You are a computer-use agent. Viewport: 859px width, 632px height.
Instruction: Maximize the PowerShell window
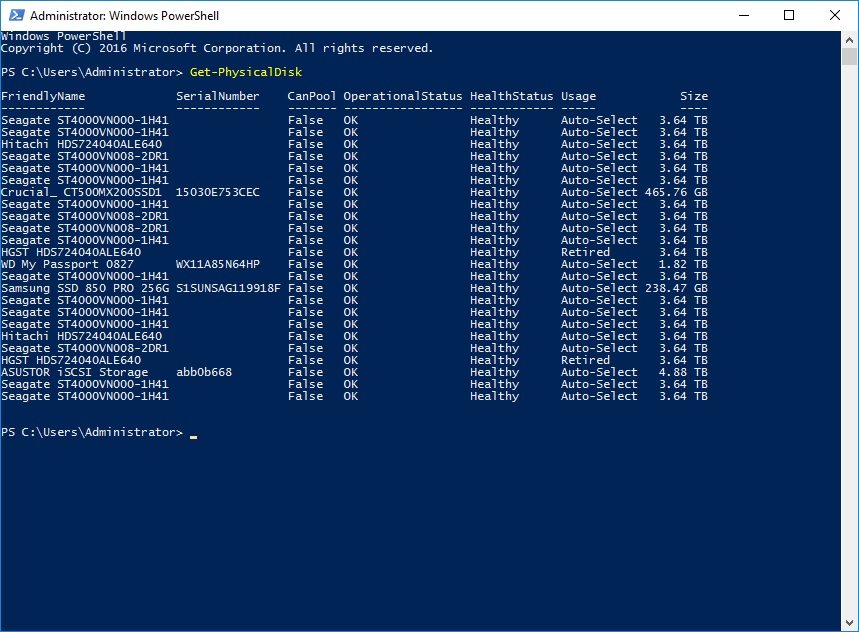pos(789,16)
